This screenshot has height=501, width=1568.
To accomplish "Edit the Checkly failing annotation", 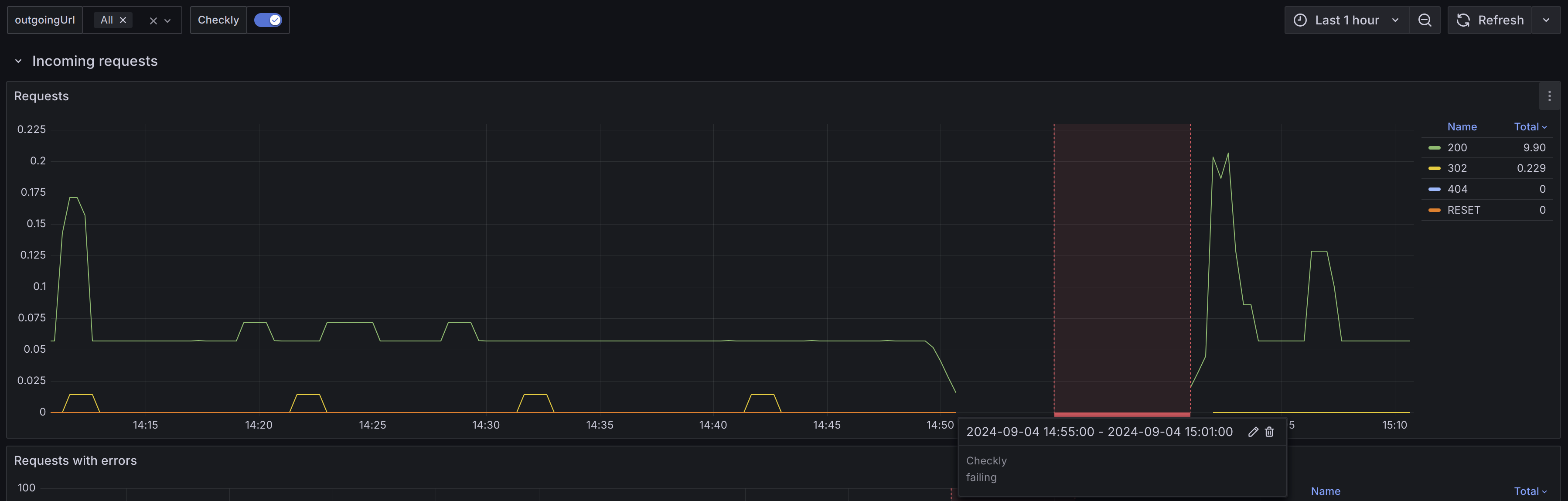I will pos(1253,432).
